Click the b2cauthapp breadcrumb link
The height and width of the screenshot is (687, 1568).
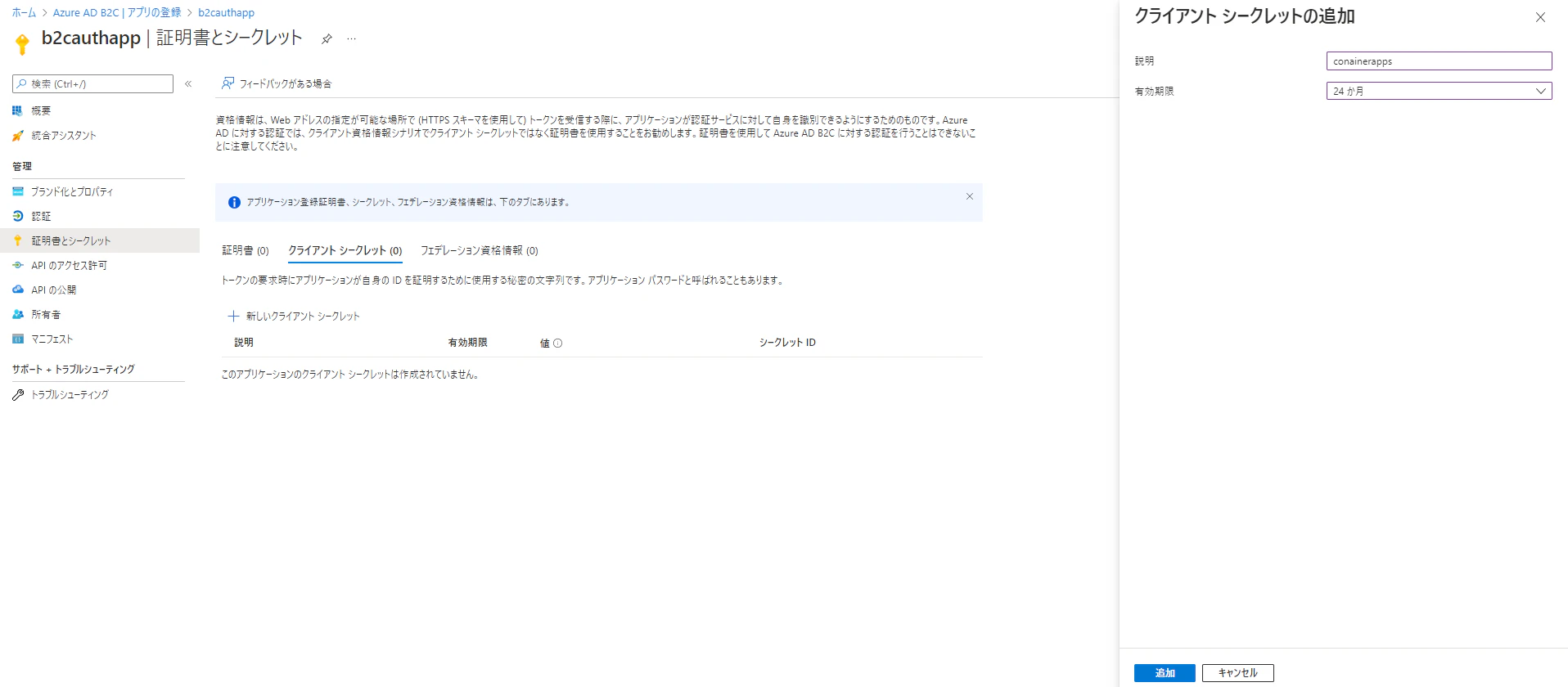[x=226, y=12]
